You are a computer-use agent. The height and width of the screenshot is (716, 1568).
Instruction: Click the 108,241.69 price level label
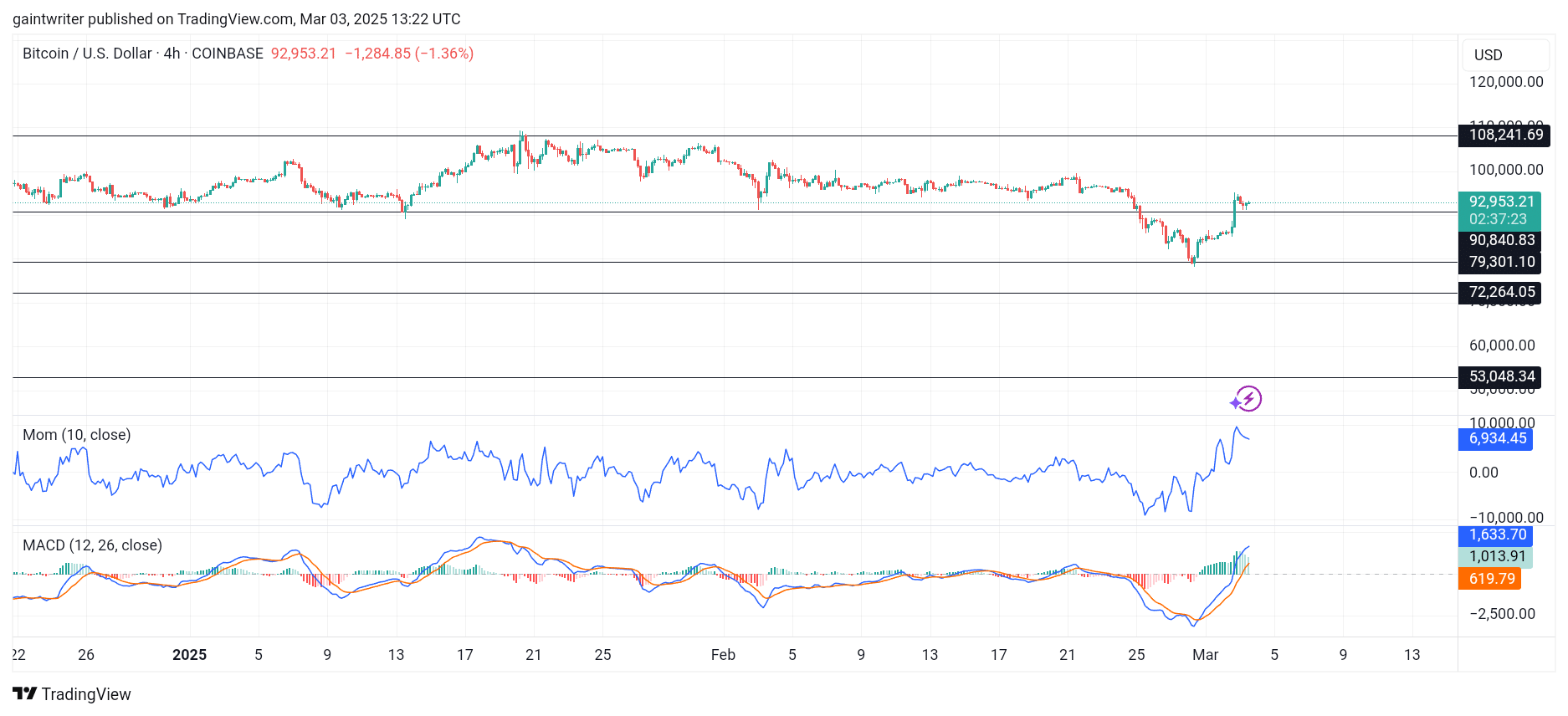pyautogui.click(x=1504, y=136)
